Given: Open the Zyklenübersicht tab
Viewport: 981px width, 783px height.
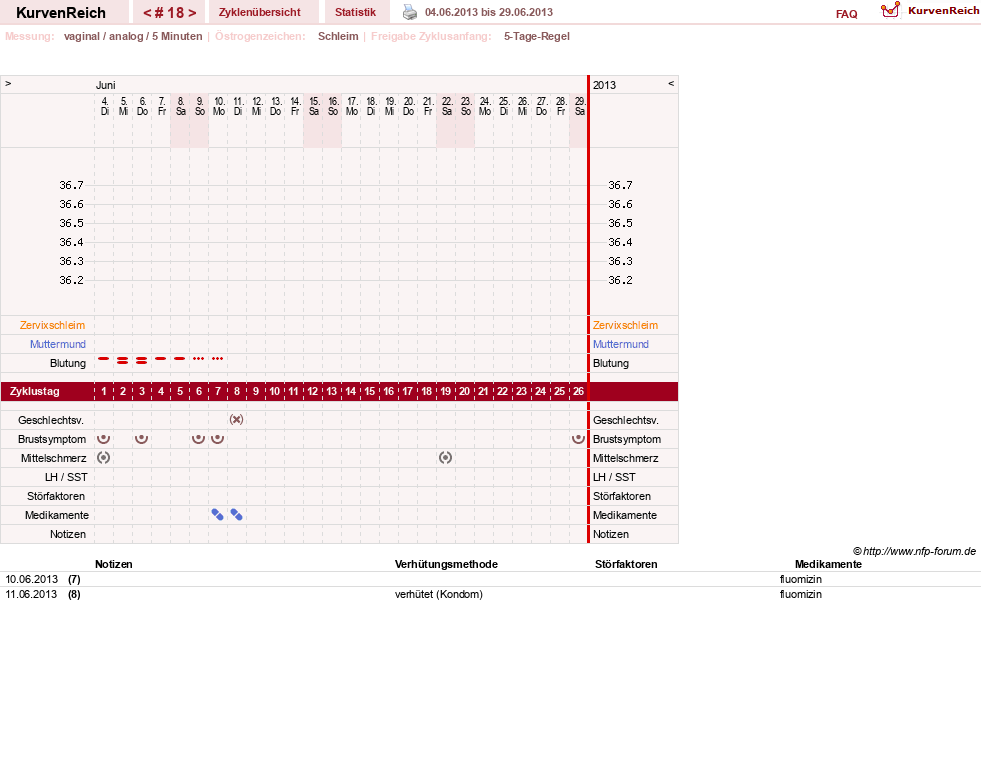Looking at the screenshot, I should (260, 12).
